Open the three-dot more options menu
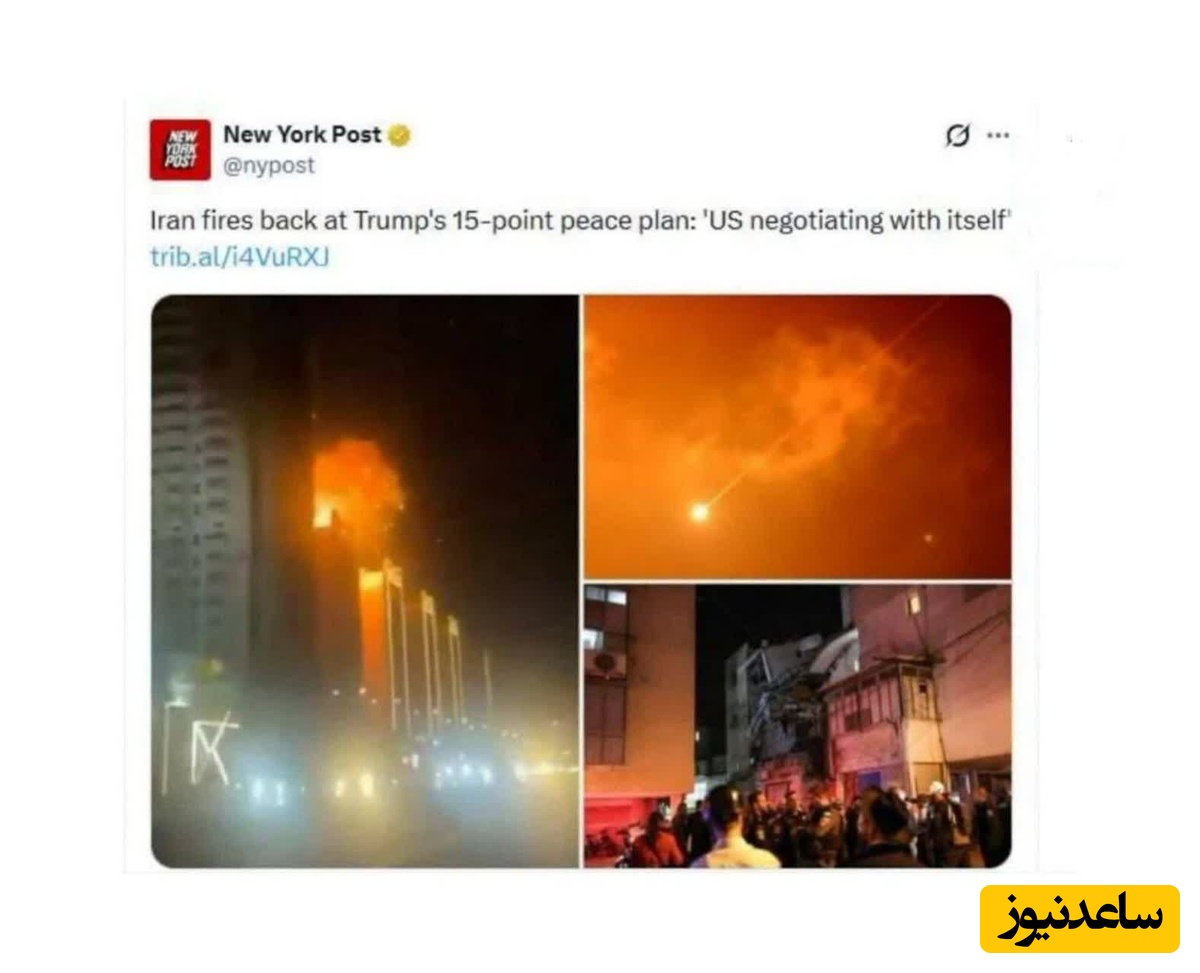1200x973 pixels. click(998, 136)
